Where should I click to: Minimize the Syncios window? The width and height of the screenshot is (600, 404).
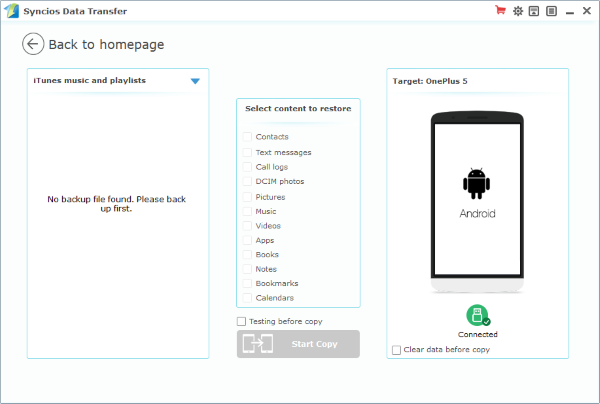(569, 11)
